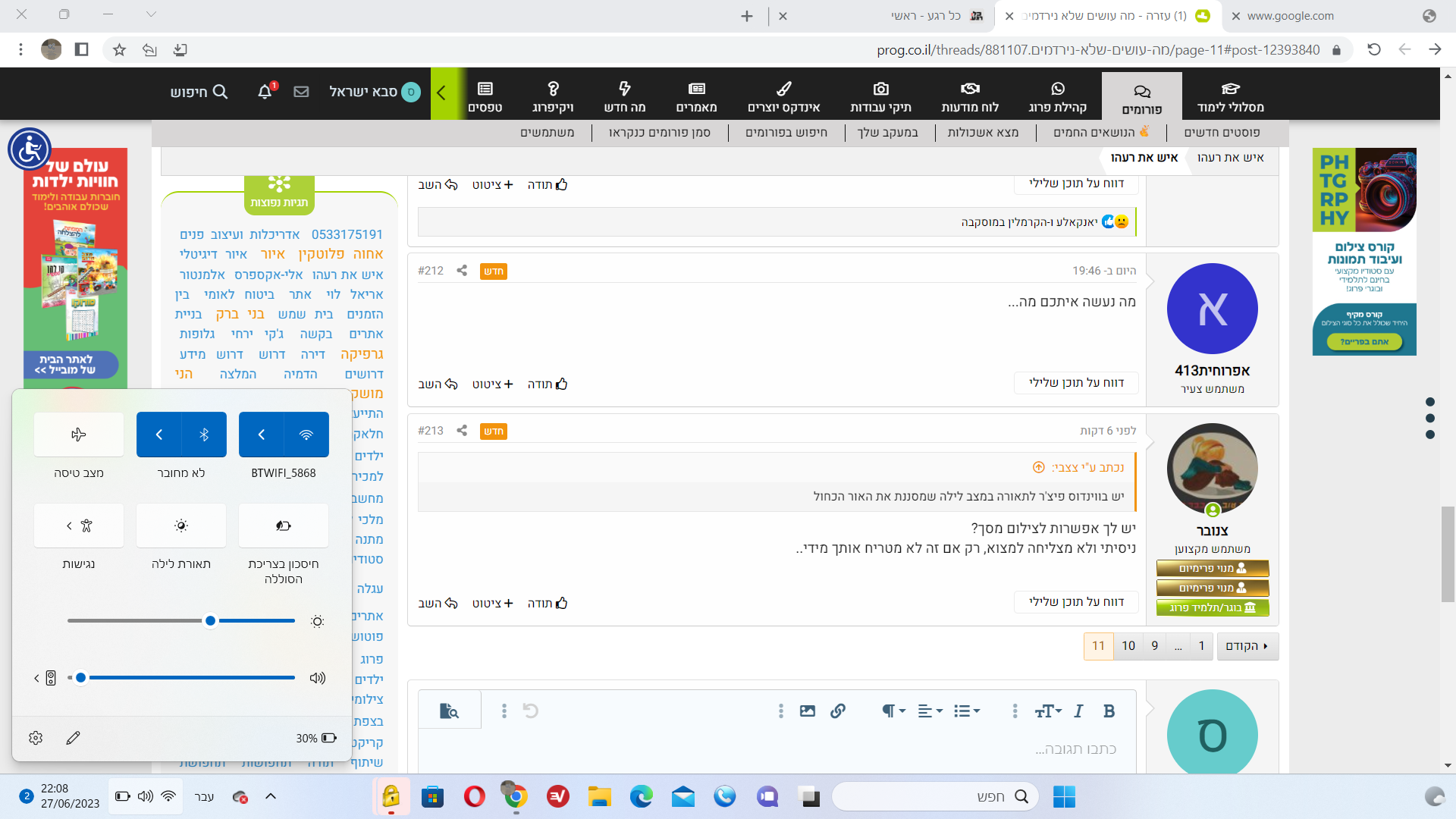
Task: Open notifications bell in forum header
Action: [265, 92]
